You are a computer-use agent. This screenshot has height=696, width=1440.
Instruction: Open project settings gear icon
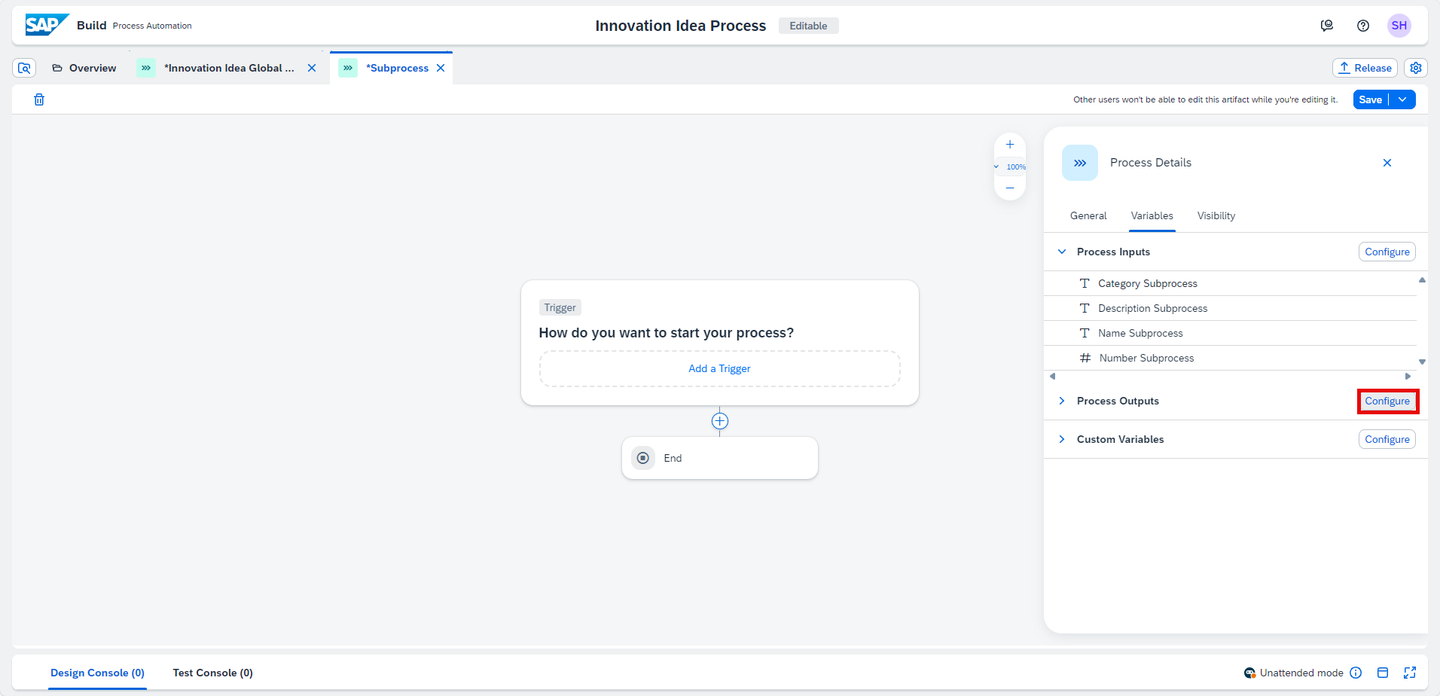(x=1416, y=68)
